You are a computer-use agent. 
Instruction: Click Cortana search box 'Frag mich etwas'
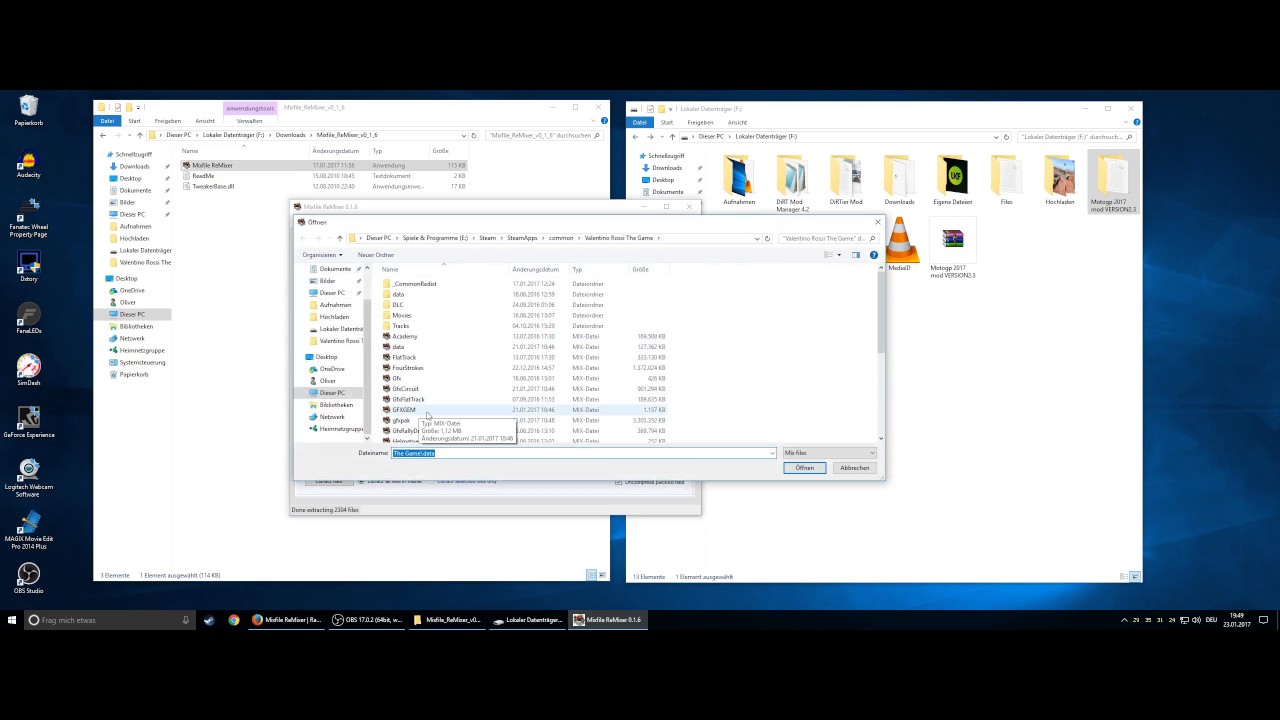coord(110,620)
